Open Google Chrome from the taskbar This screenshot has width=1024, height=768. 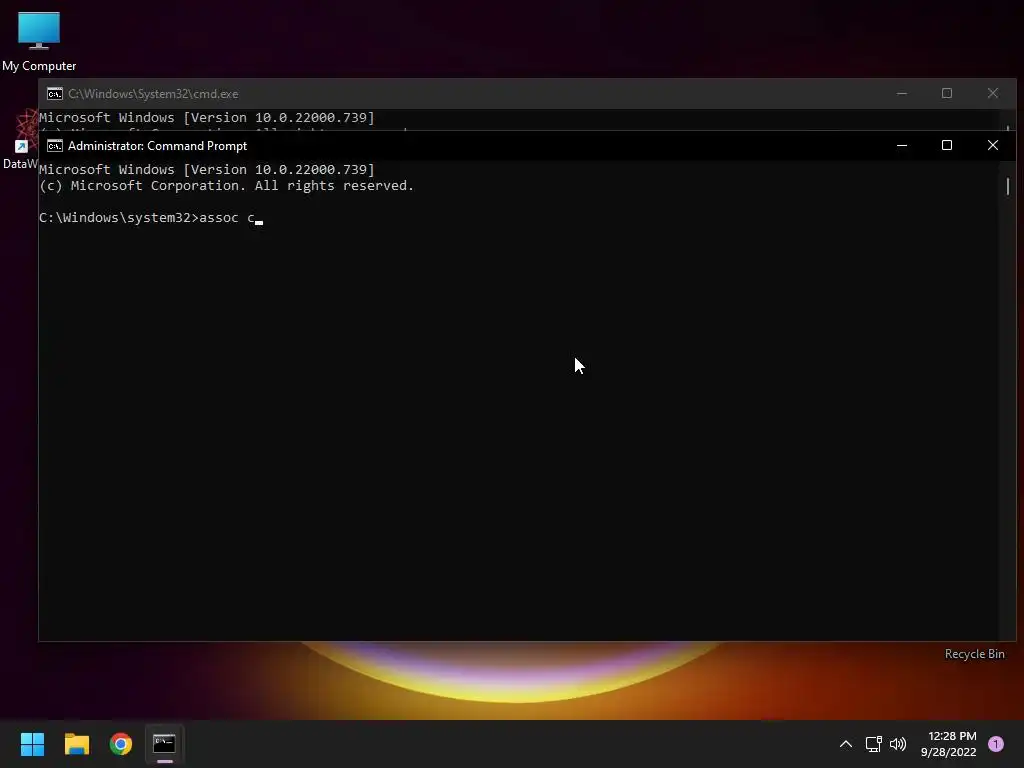pos(121,744)
